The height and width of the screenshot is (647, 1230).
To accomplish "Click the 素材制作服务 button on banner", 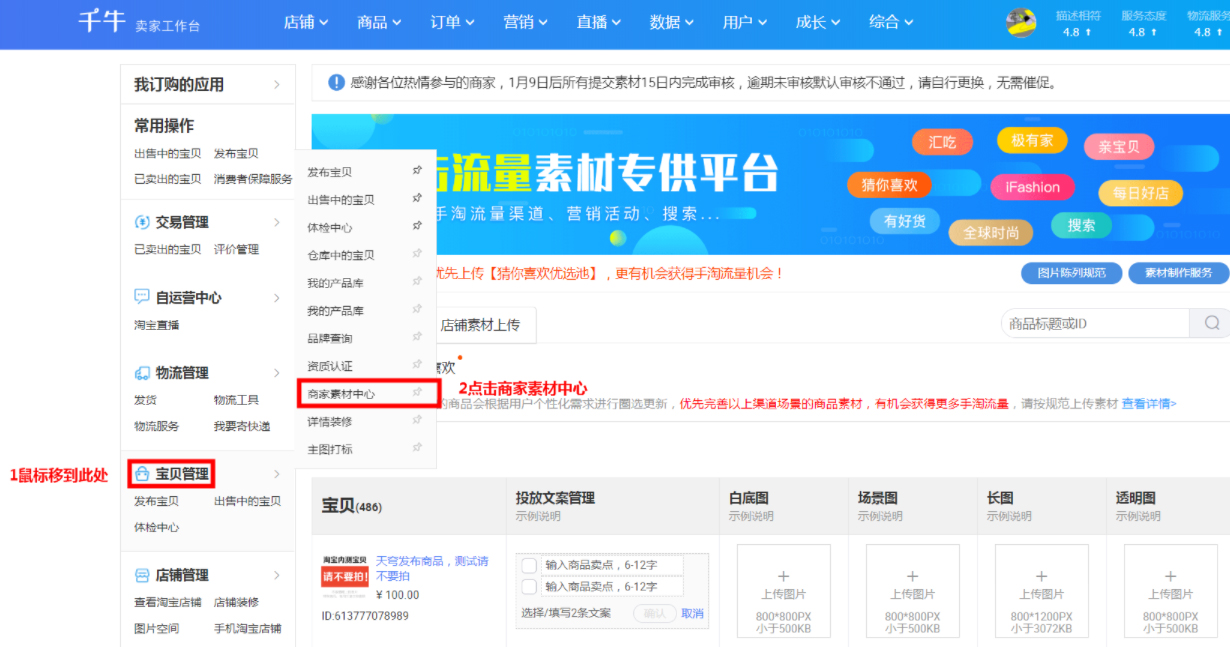I will coord(1178,272).
